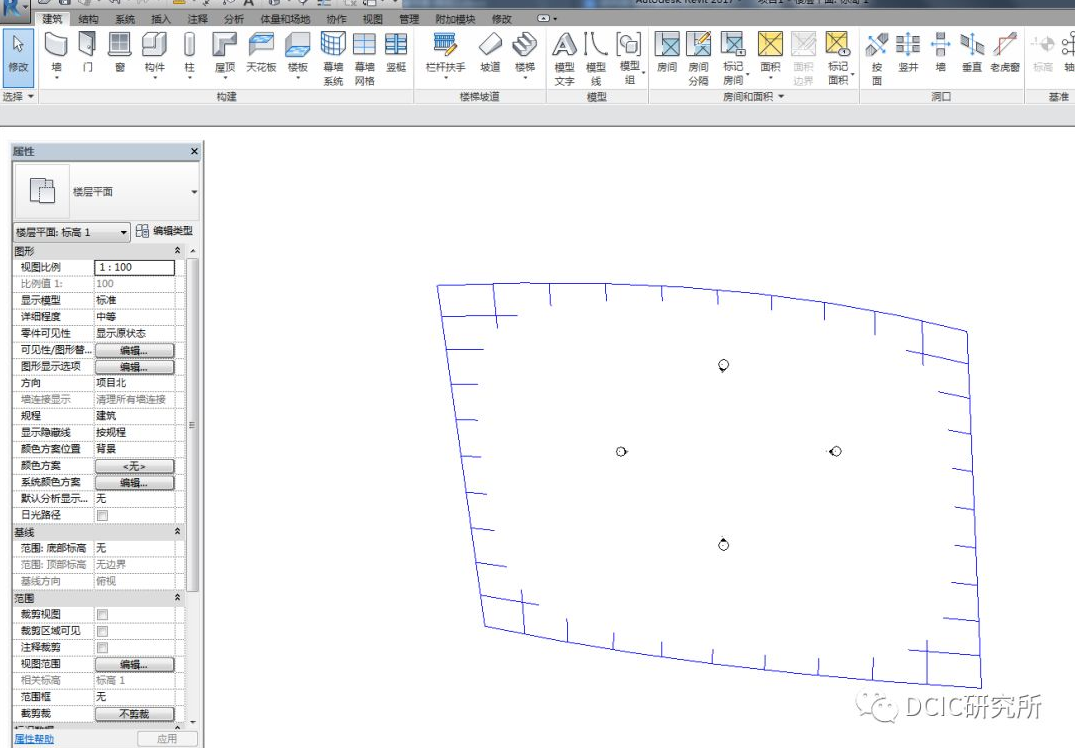The image size is (1075, 748).
Task: Select the 坡道 (Ramp) tool
Action: tap(490, 52)
